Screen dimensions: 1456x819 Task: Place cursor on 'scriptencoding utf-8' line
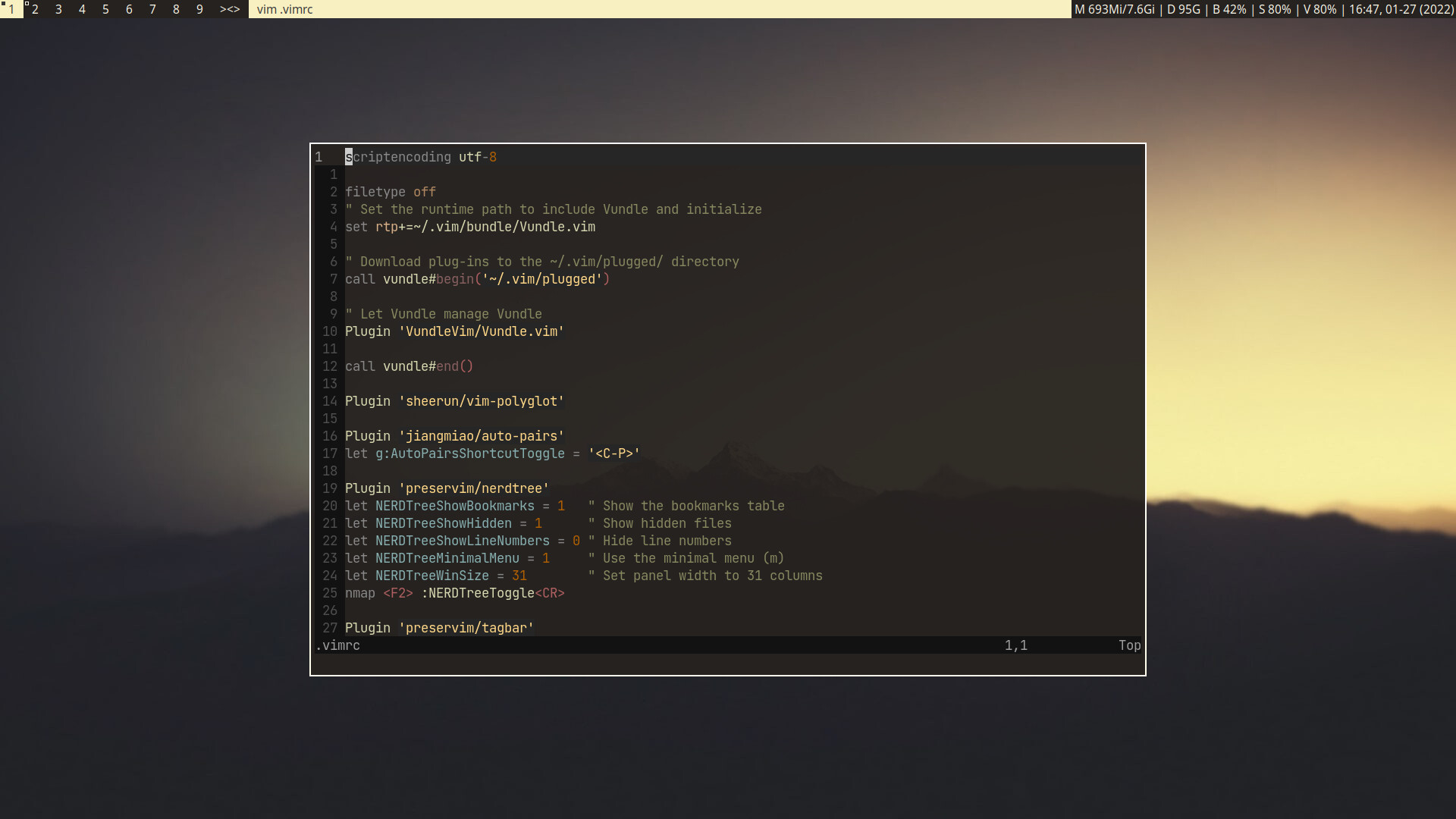coord(421,157)
